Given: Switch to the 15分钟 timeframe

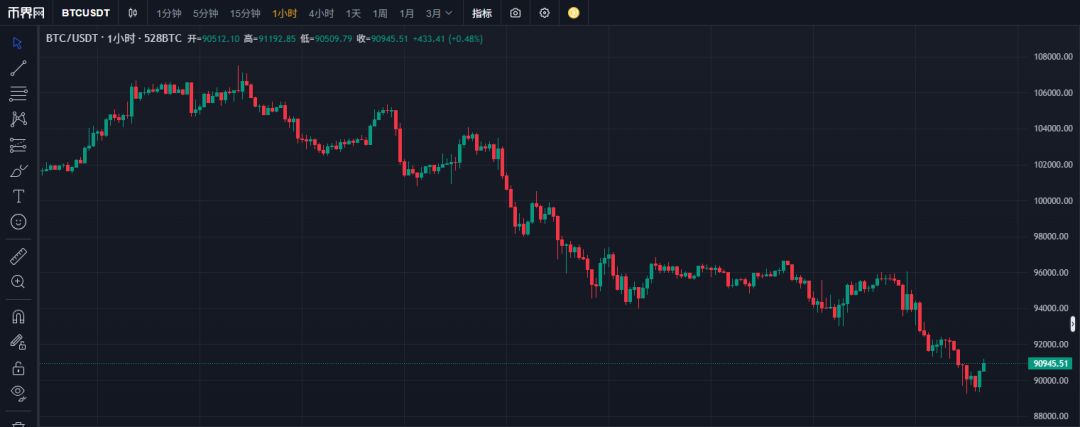Looking at the screenshot, I should tap(245, 13).
